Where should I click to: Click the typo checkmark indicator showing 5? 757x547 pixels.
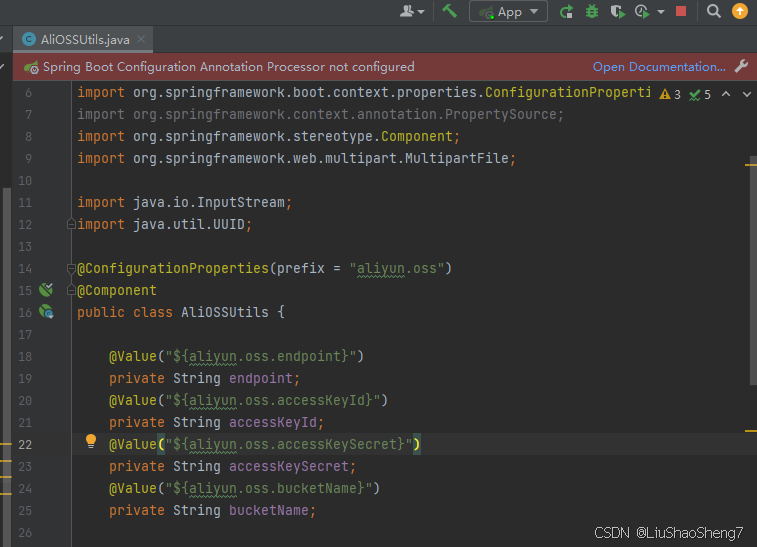pos(700,94)
